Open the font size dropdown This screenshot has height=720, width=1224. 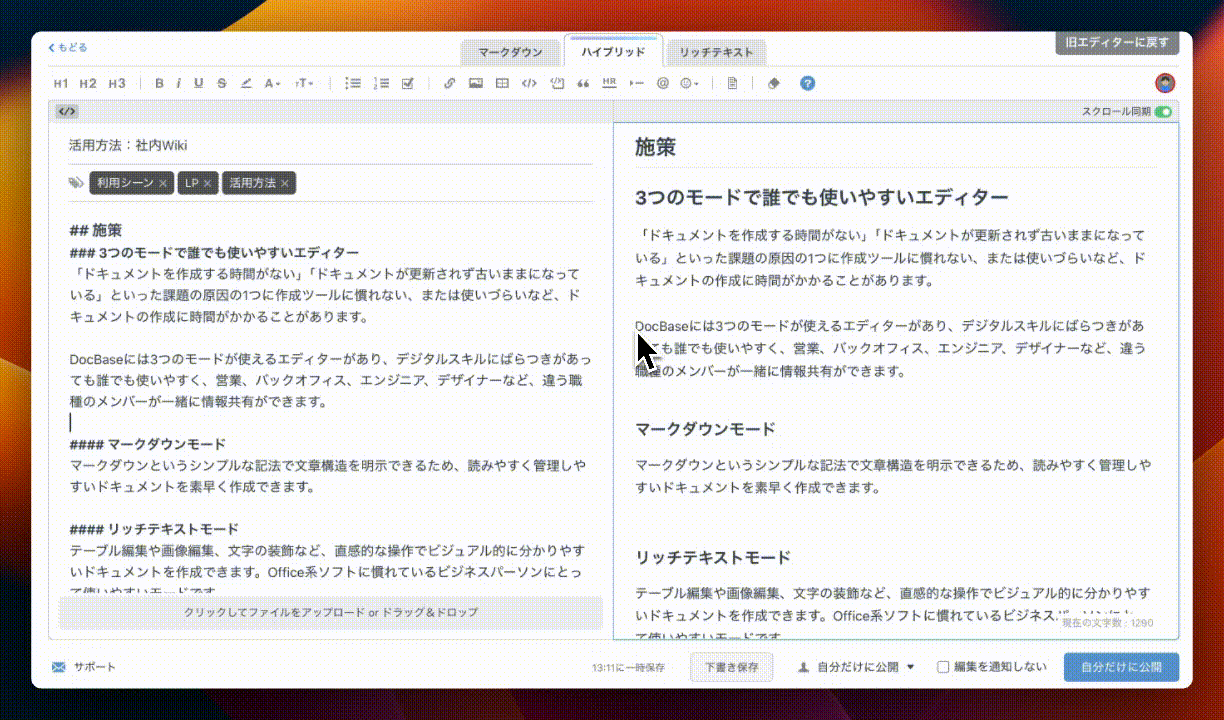[x=302, y=83]
